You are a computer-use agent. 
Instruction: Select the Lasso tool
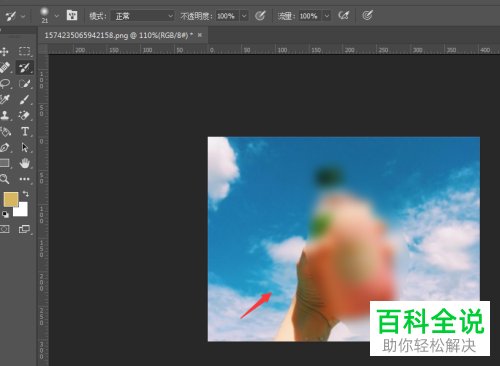tap(5, 83)
